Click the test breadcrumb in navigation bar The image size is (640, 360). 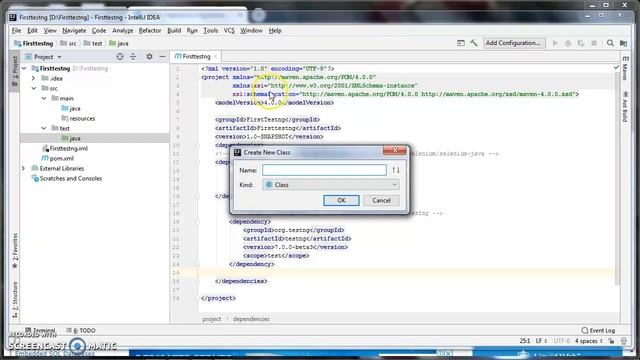click(x=93, y=43)
